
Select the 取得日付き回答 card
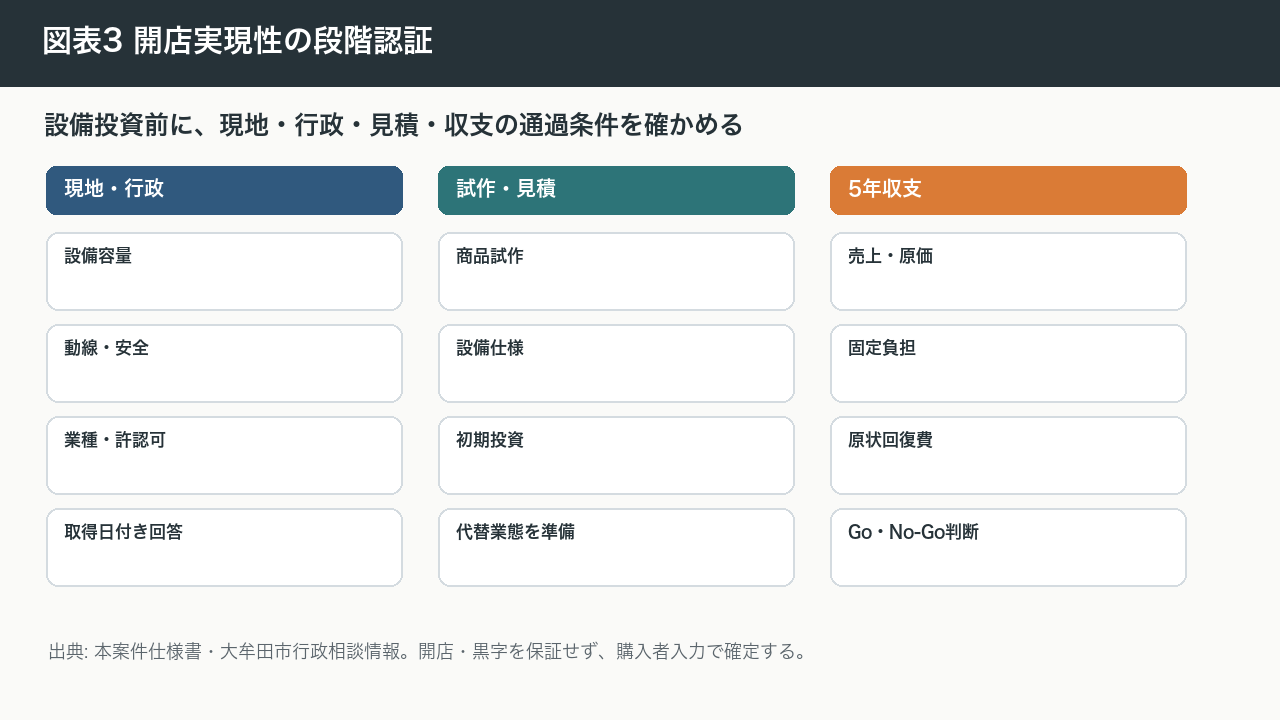[224, 548]
